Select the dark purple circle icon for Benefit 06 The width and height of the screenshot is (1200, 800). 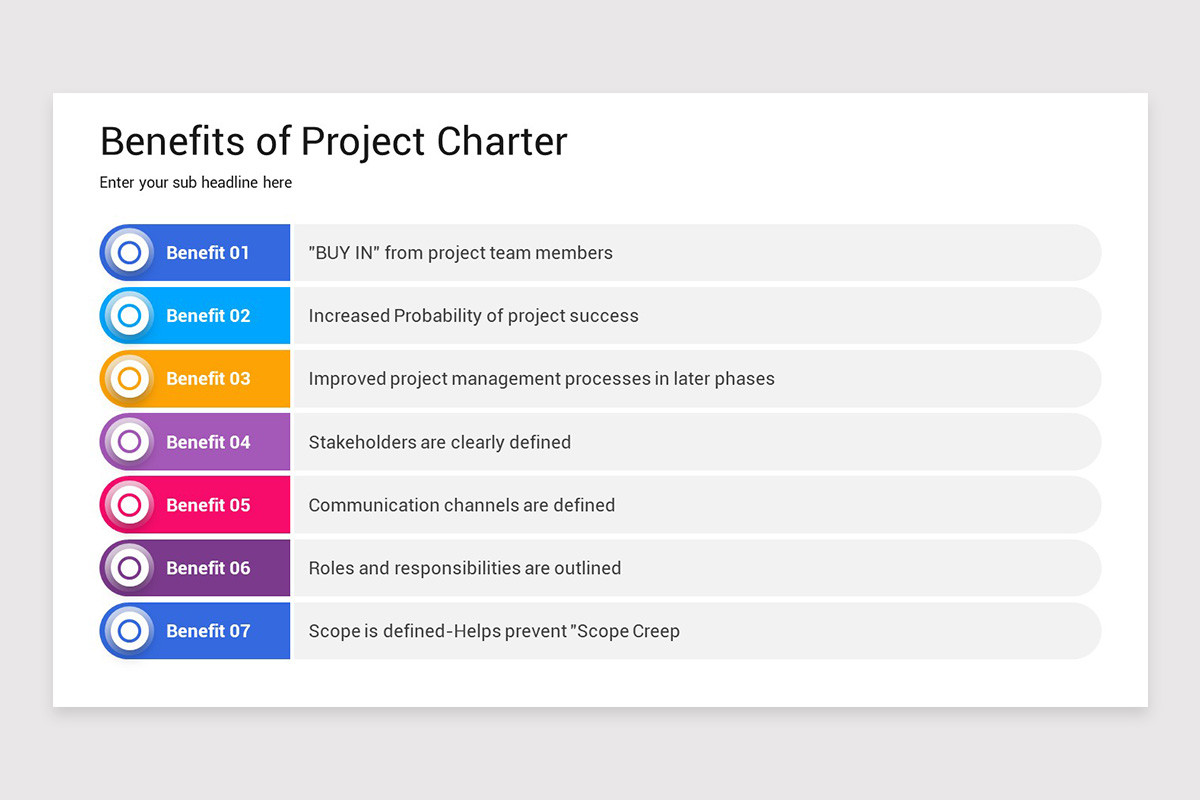coord(129,568)
